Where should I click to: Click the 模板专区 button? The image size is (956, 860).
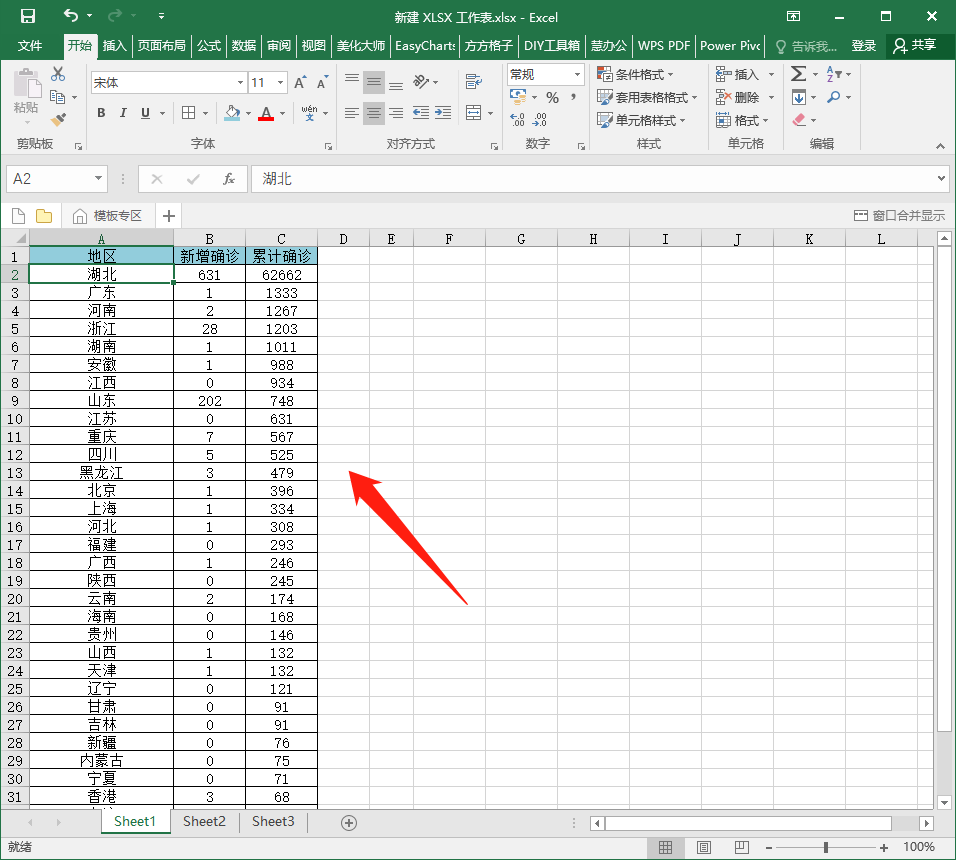point(107,216)
